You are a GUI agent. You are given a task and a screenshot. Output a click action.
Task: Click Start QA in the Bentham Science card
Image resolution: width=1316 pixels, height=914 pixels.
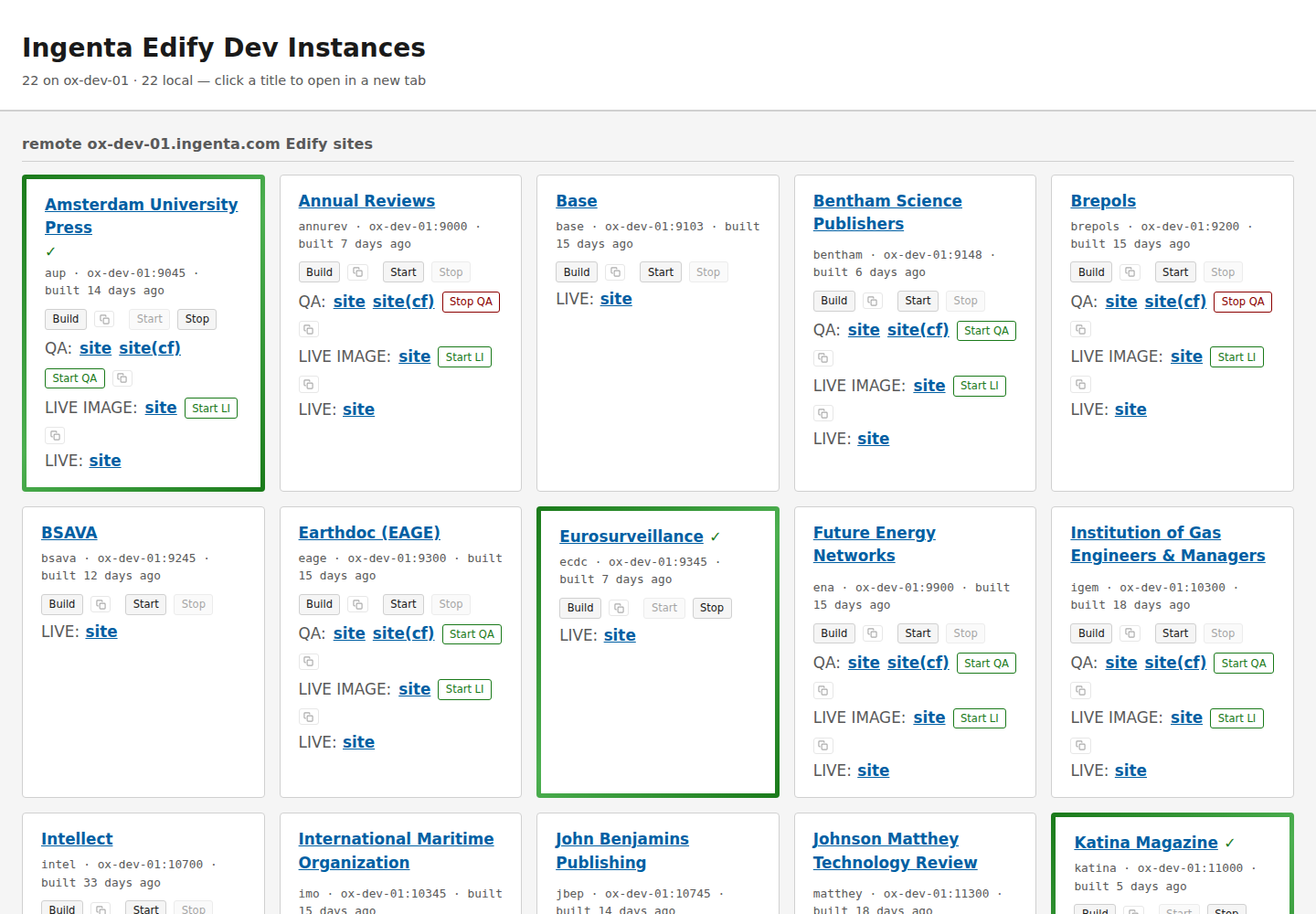tap(986, 331)
